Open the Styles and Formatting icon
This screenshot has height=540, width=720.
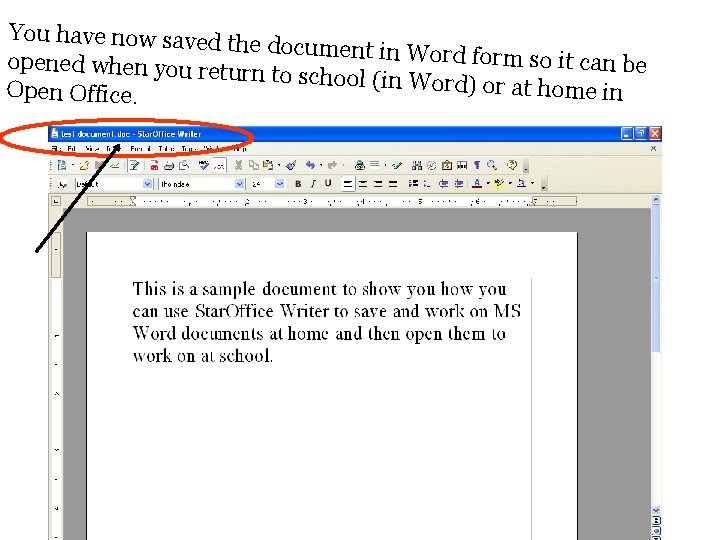click(x=62, y=184)
